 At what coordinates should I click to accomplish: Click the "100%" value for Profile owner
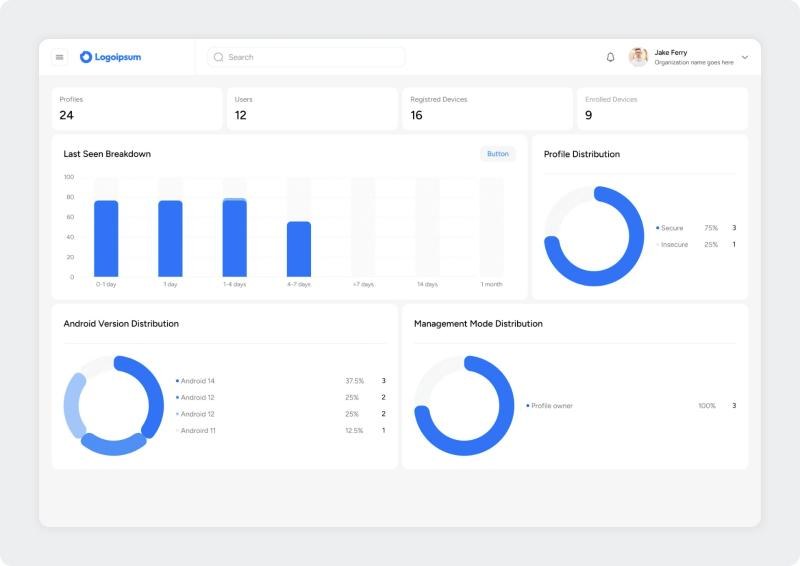click(707, 406)
